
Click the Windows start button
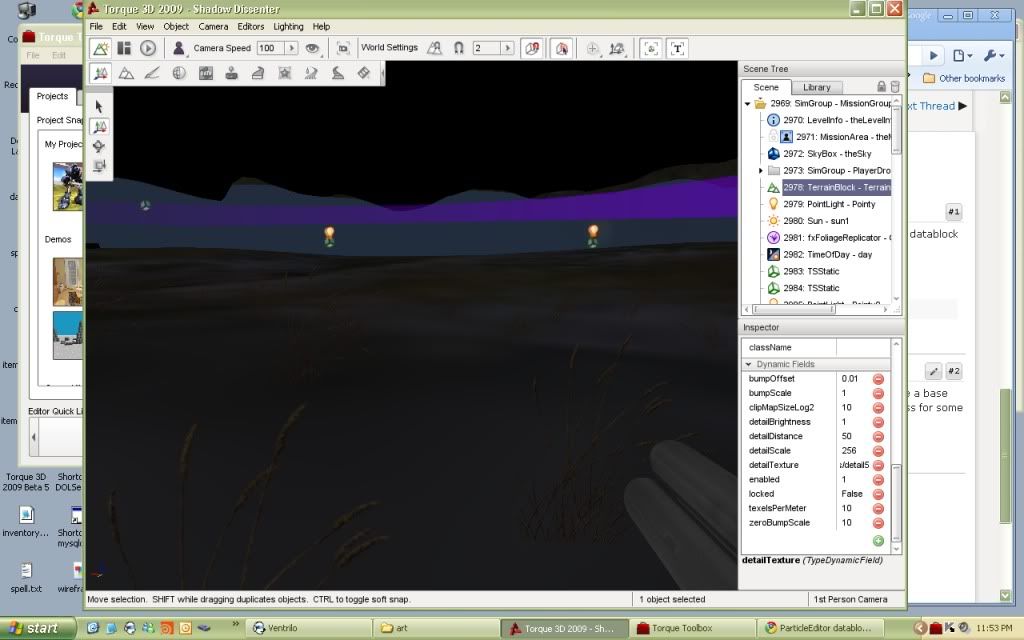34,628
